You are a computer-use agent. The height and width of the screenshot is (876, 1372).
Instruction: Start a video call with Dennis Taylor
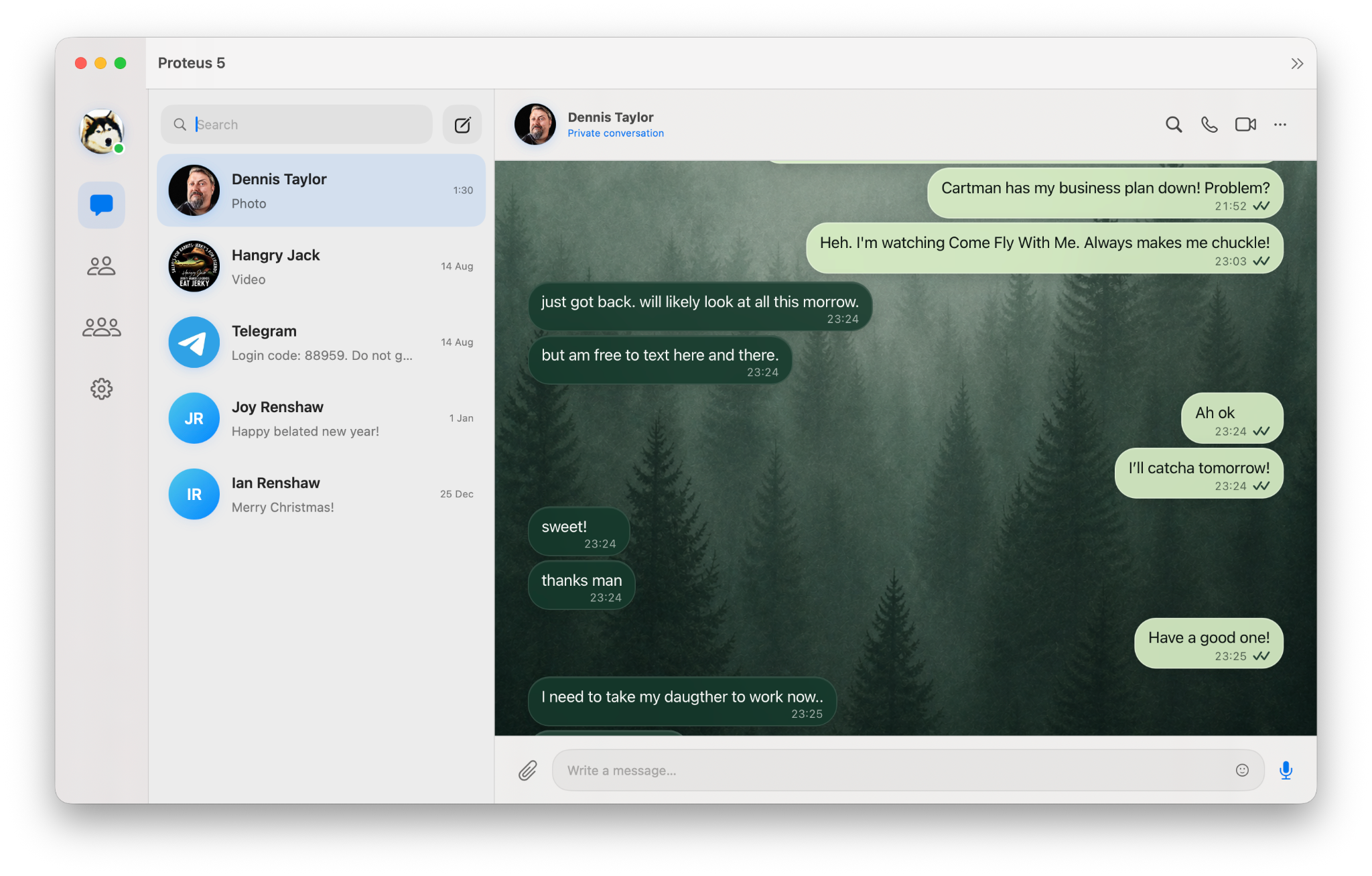coord(1245,125)
